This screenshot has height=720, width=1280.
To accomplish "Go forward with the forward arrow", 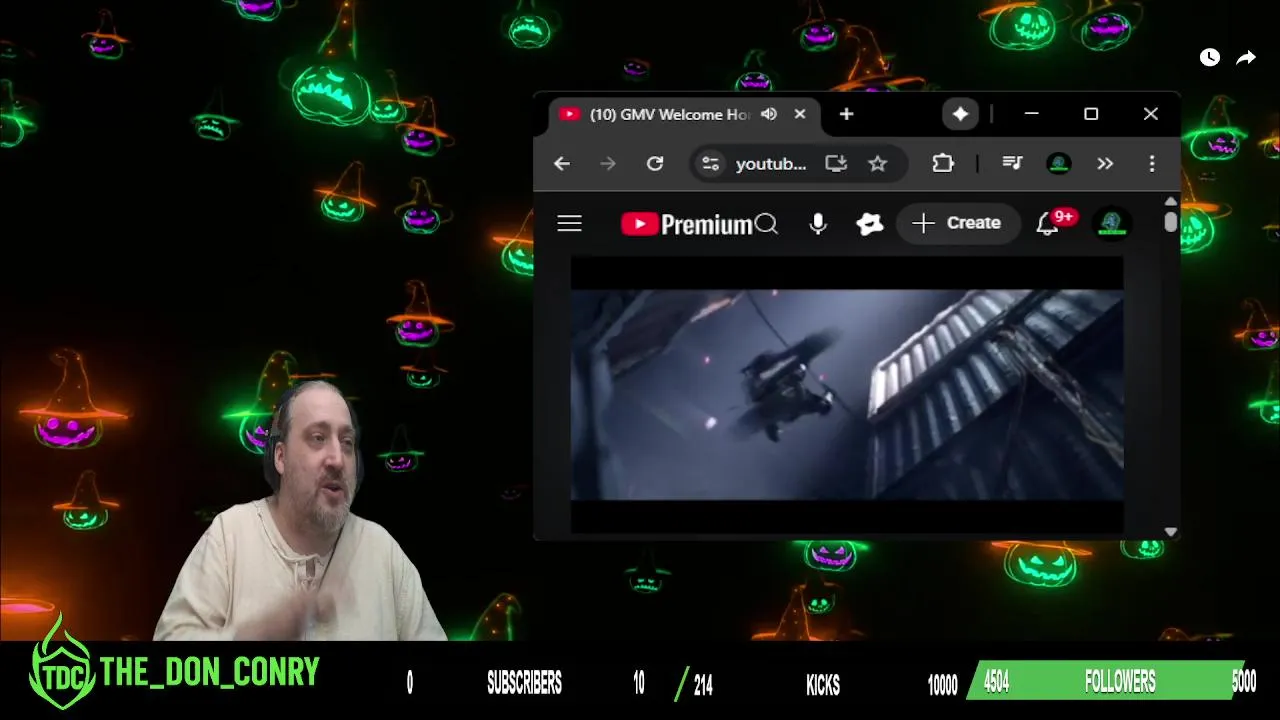I will pos(608,163).
